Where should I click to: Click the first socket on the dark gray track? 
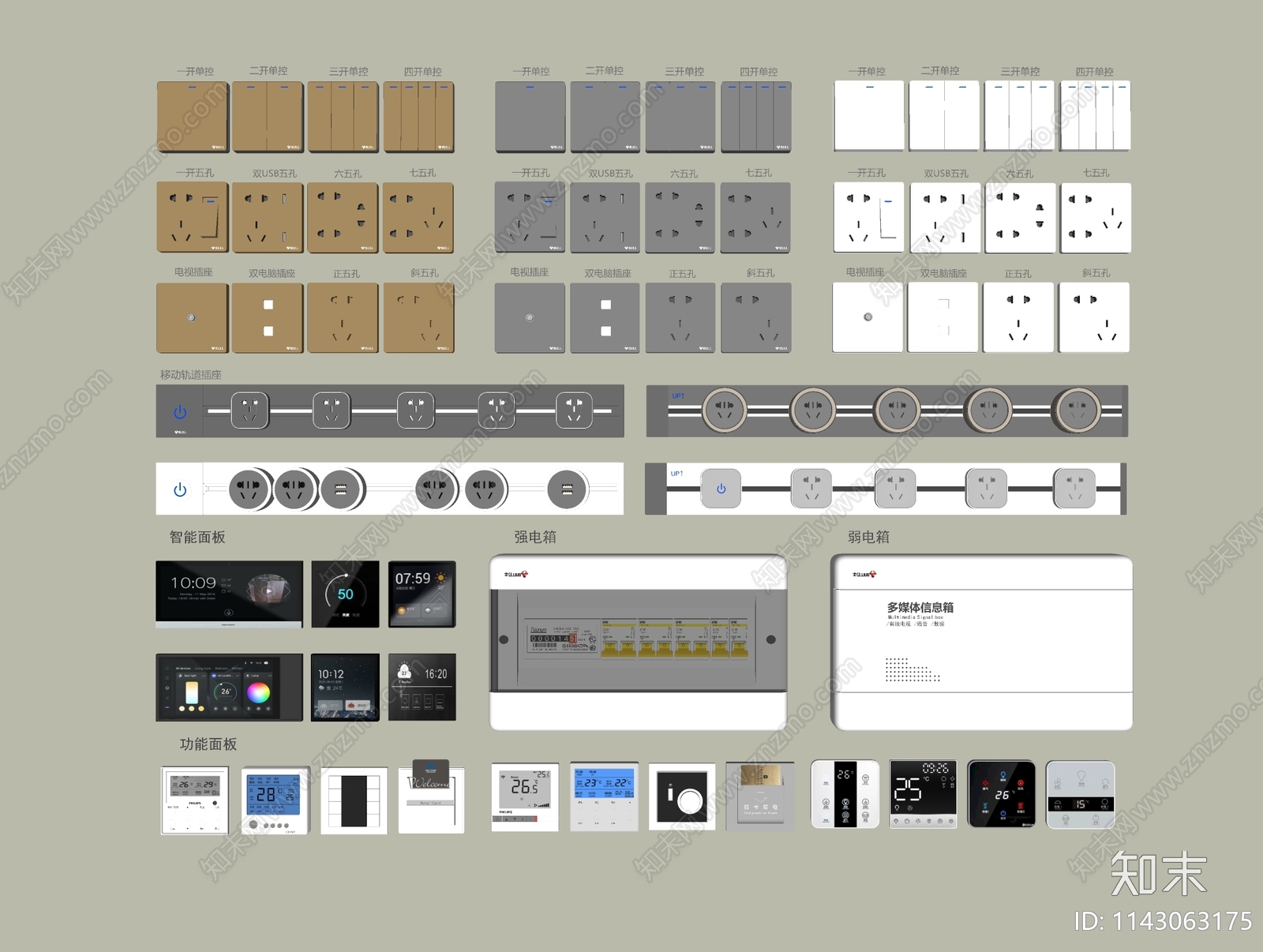pyautogui.click(x=249, y=411)
